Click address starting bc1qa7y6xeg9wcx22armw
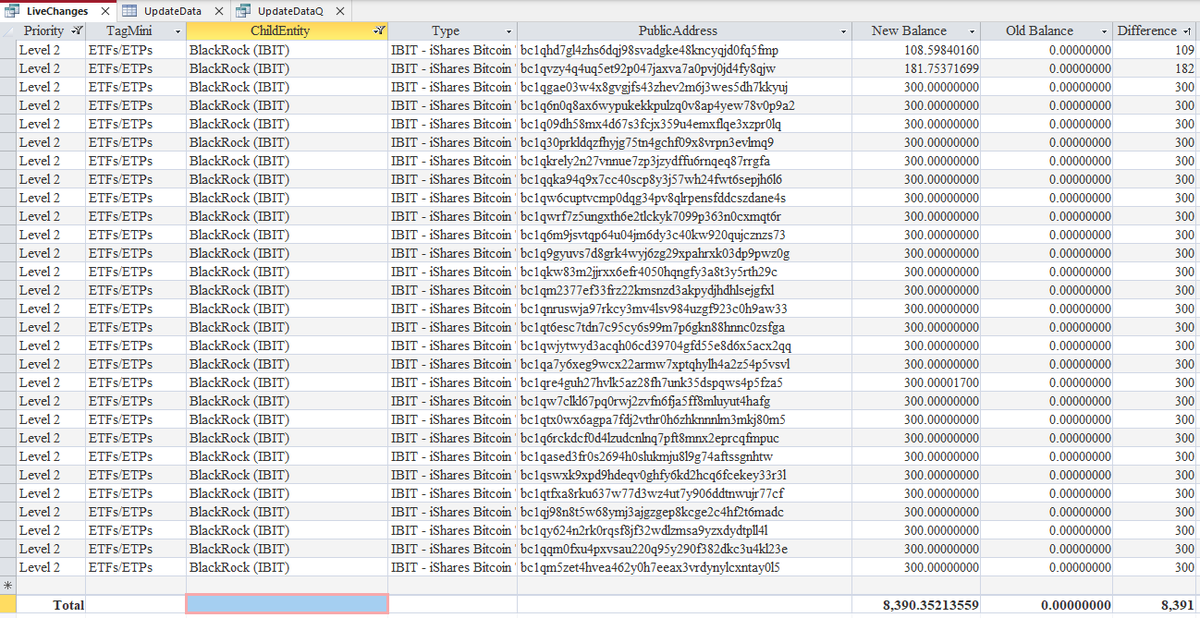This screenshot has height=618, width=1200. click(x=656, y=364)
